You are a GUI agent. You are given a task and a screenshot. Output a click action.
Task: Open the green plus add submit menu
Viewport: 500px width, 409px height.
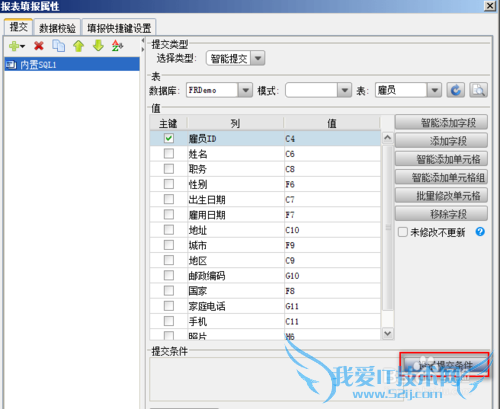pos(17,46)
